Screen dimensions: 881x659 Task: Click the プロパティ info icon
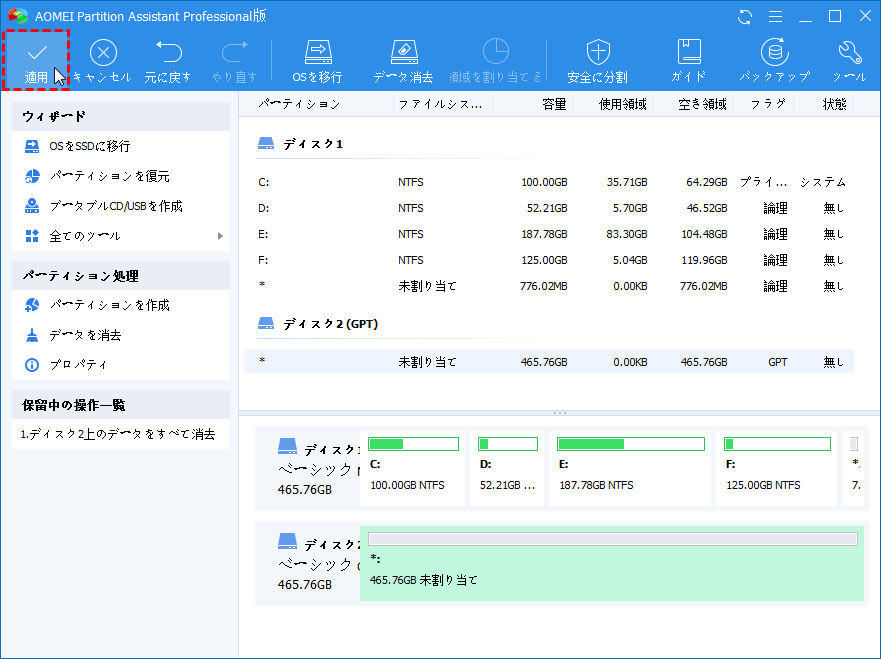point(32,365)
